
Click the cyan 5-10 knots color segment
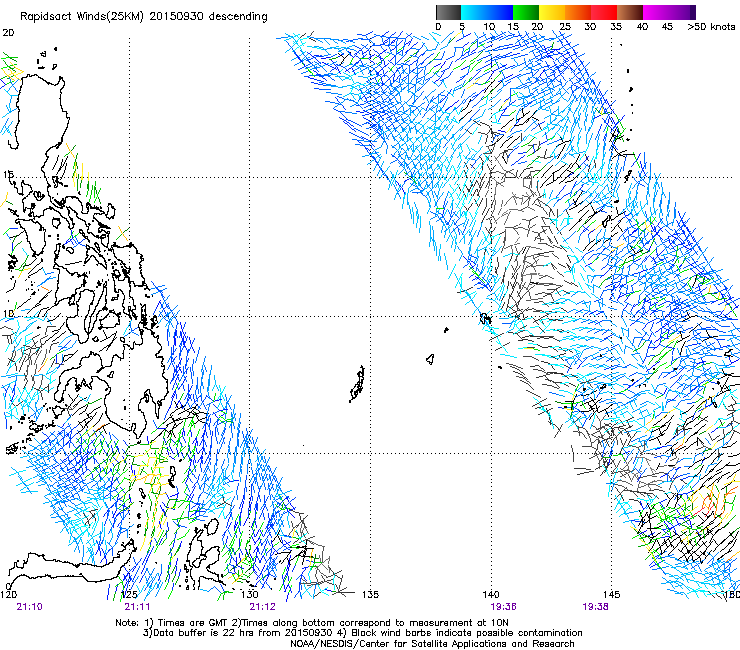474,12
